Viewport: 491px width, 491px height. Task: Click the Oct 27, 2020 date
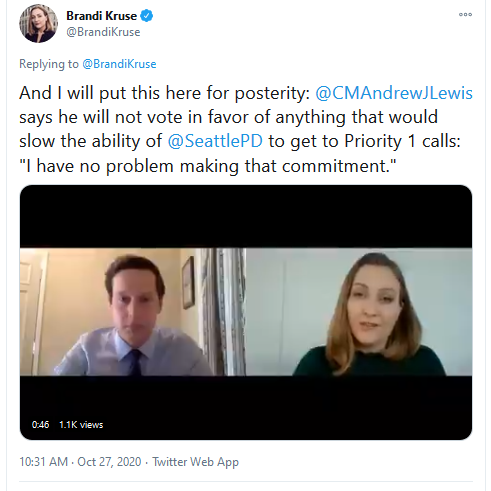tap(109, 462)
